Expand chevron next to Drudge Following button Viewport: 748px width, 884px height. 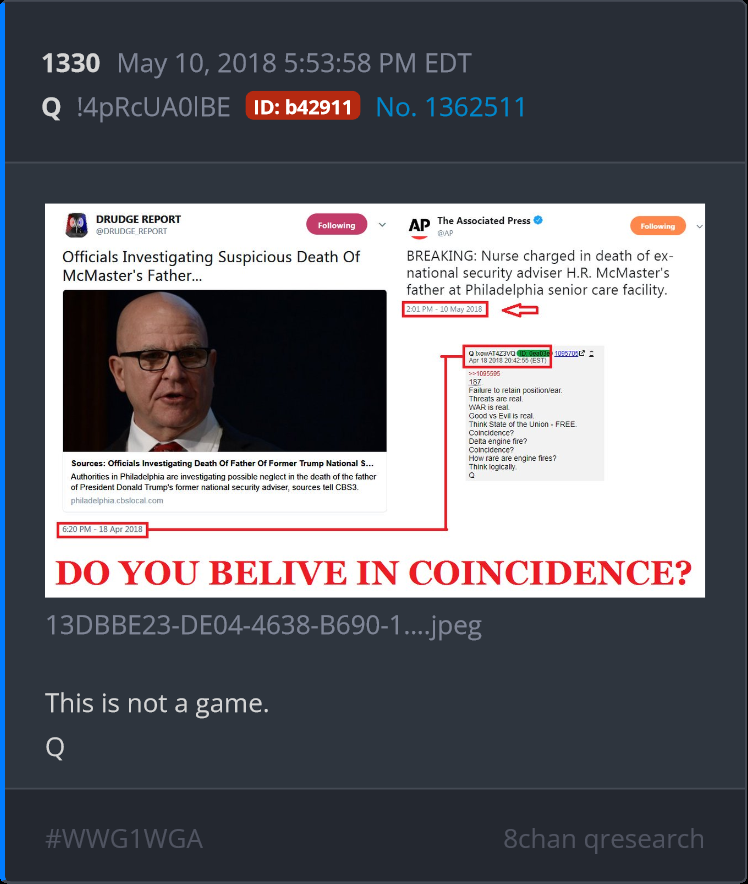(x=382, y=225)
